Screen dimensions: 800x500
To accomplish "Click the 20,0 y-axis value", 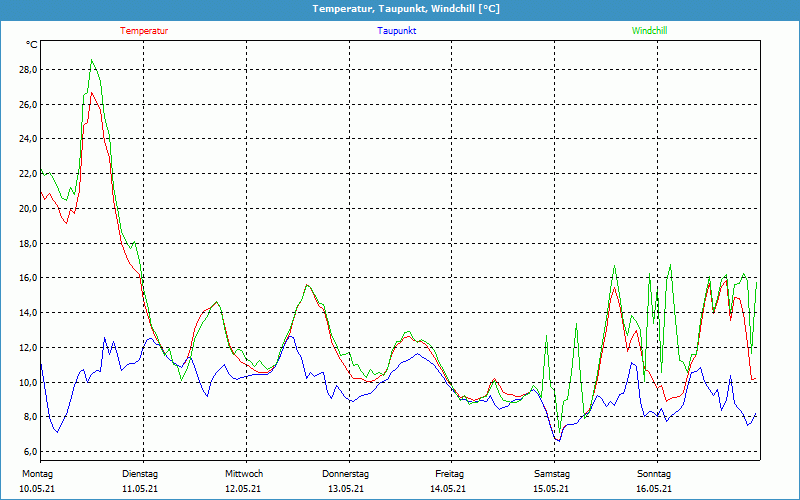I will click(x=28, y=208).
